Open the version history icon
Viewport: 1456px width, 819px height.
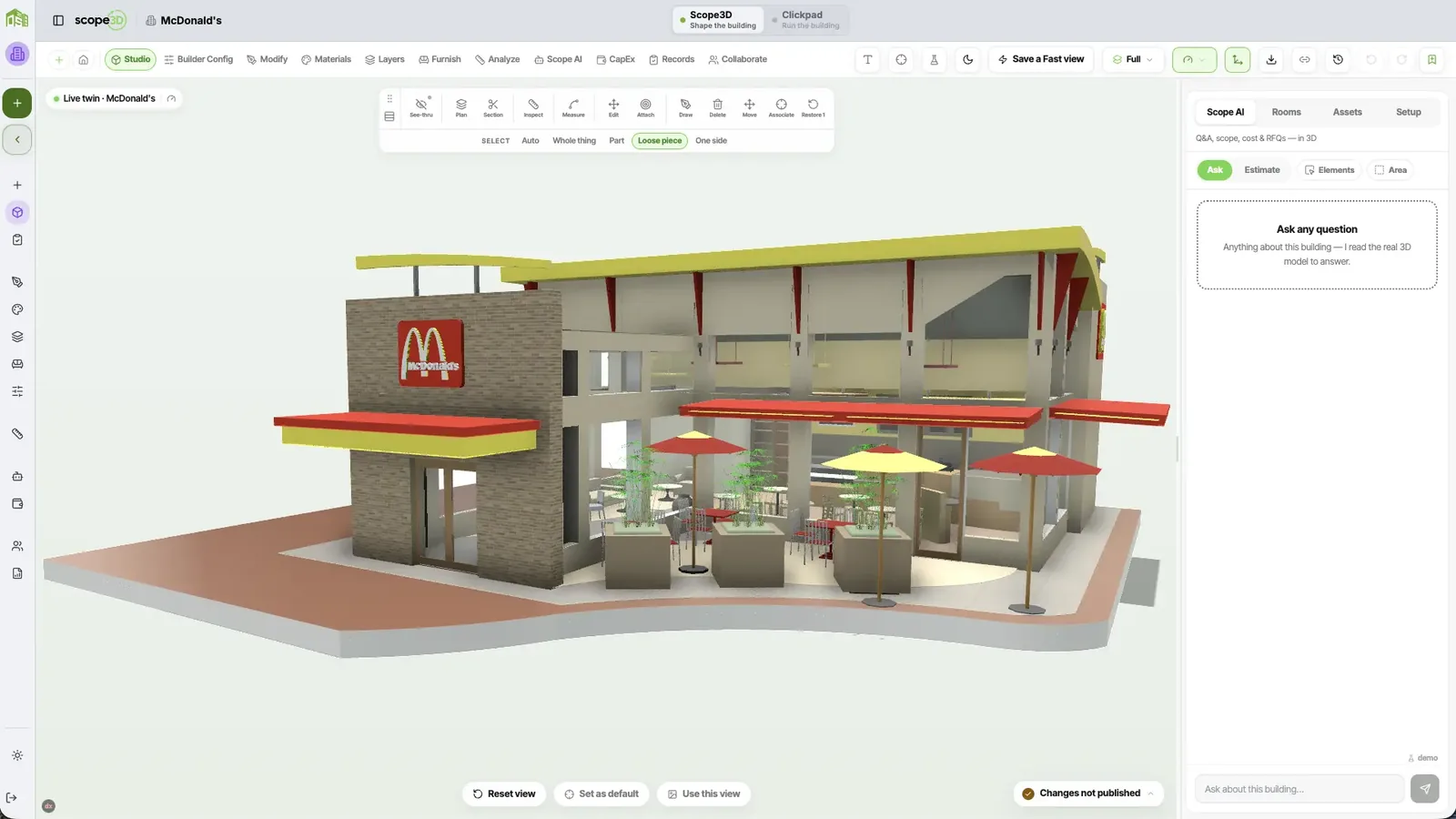coord(1338,59)
